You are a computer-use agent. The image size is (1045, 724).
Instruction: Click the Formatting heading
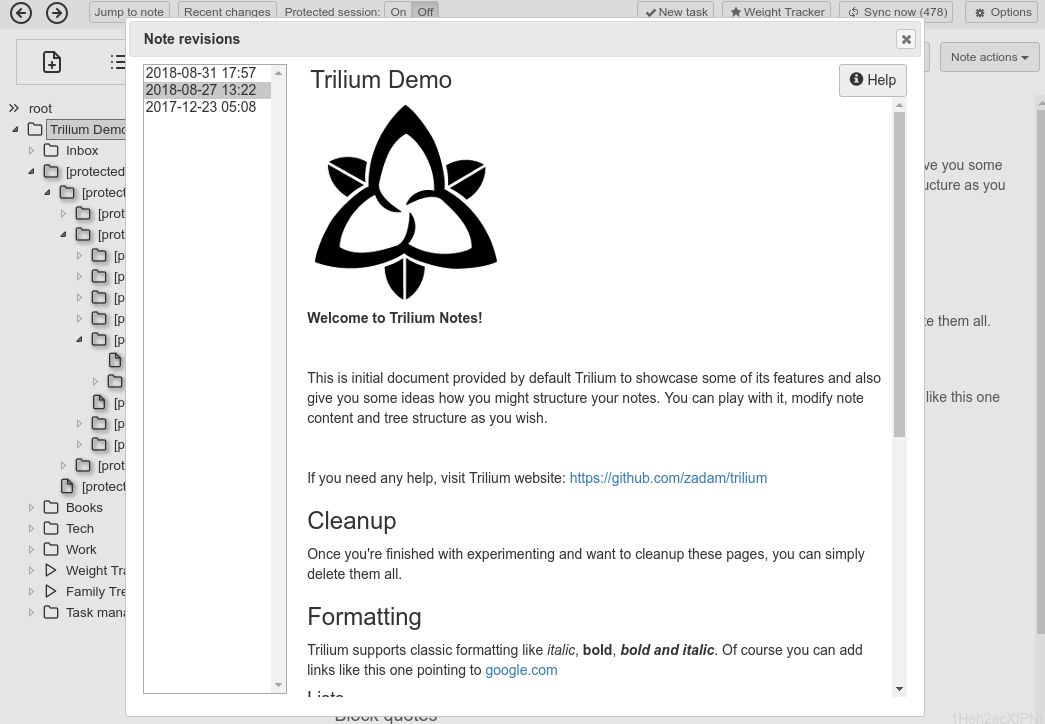pos(365,617)
